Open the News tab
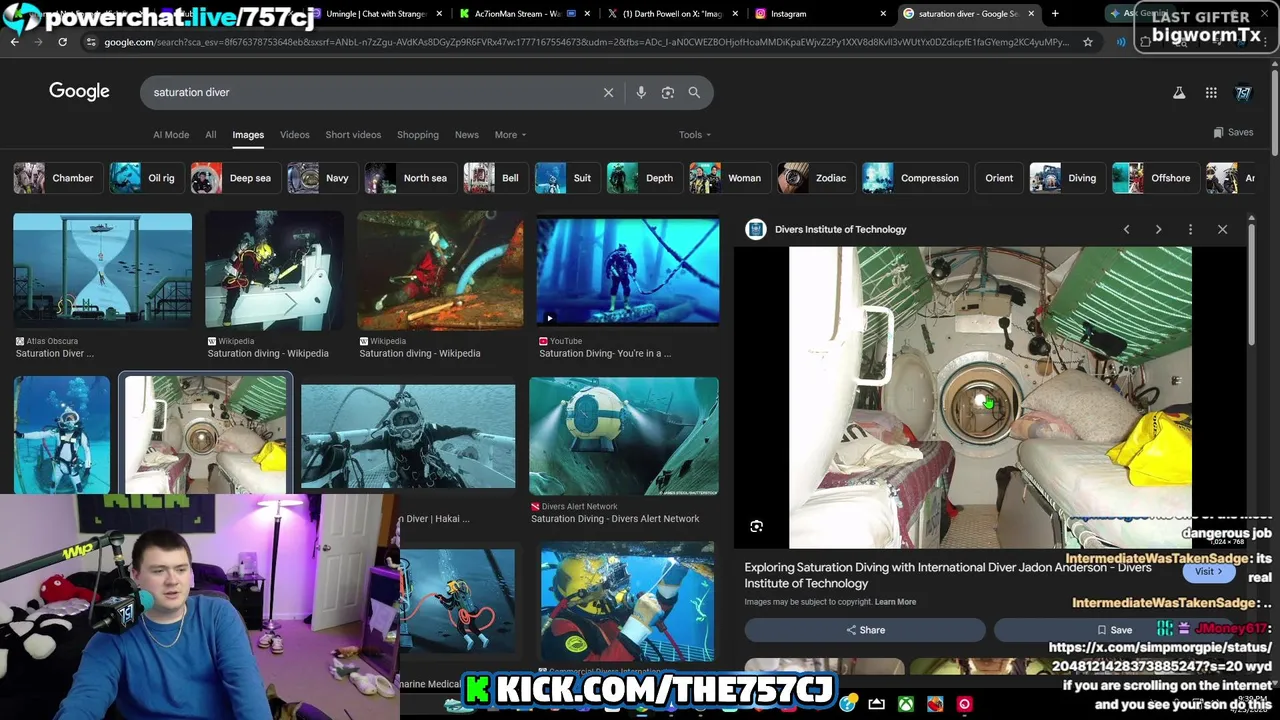Viewport: 1280px width, 720px height. 467,135
